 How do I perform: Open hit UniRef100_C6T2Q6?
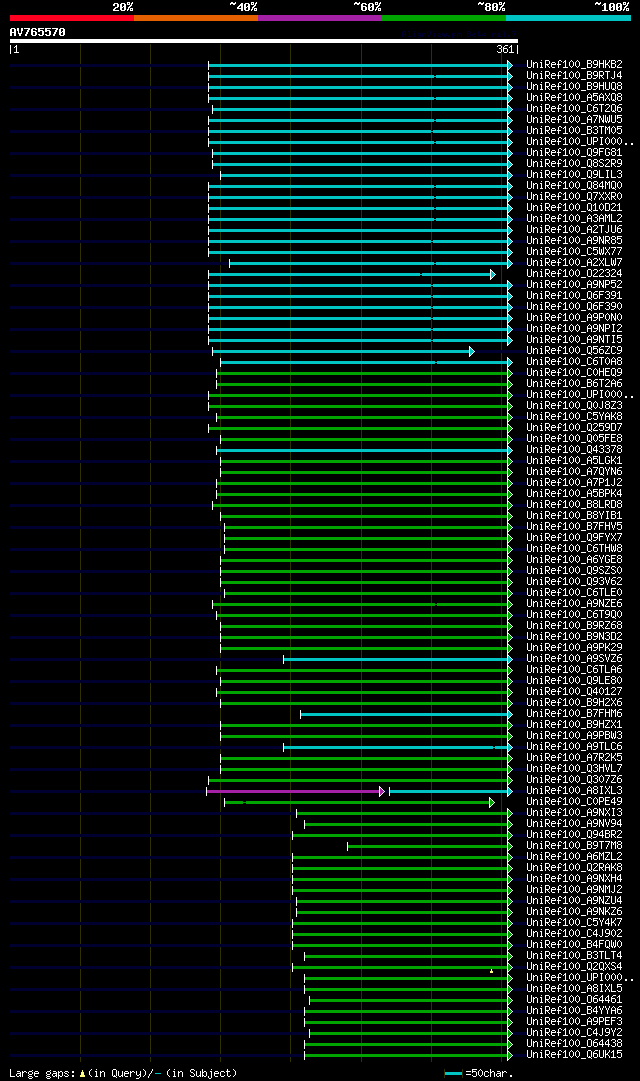[x=574, y=108]
